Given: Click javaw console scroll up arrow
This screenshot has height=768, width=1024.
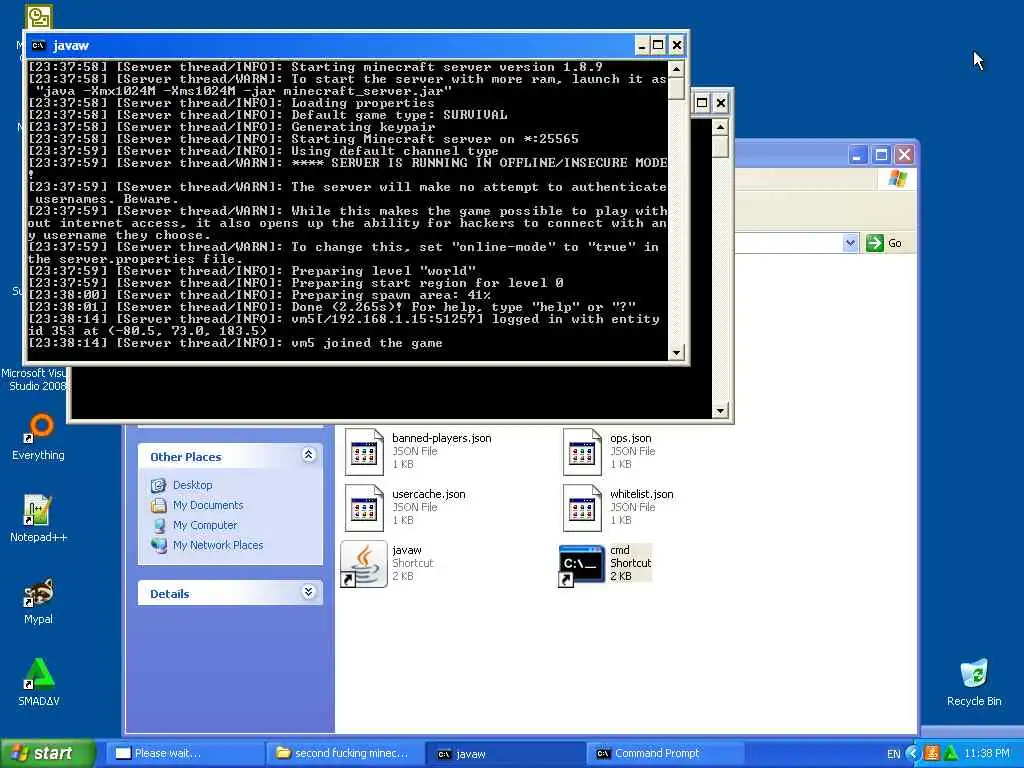Looking at the screenshot, I should click(676, 68).
